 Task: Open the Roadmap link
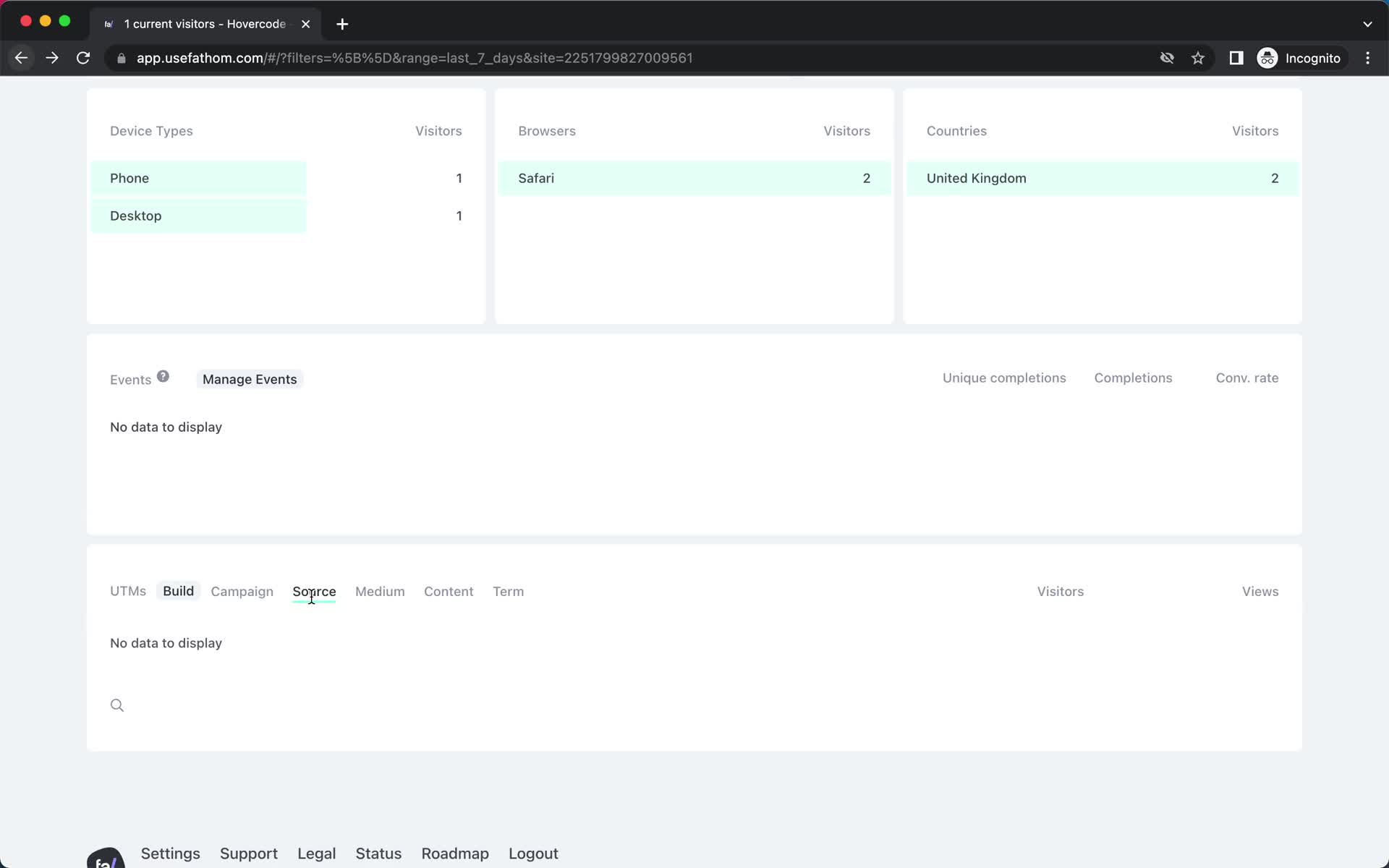coord(455,854)
